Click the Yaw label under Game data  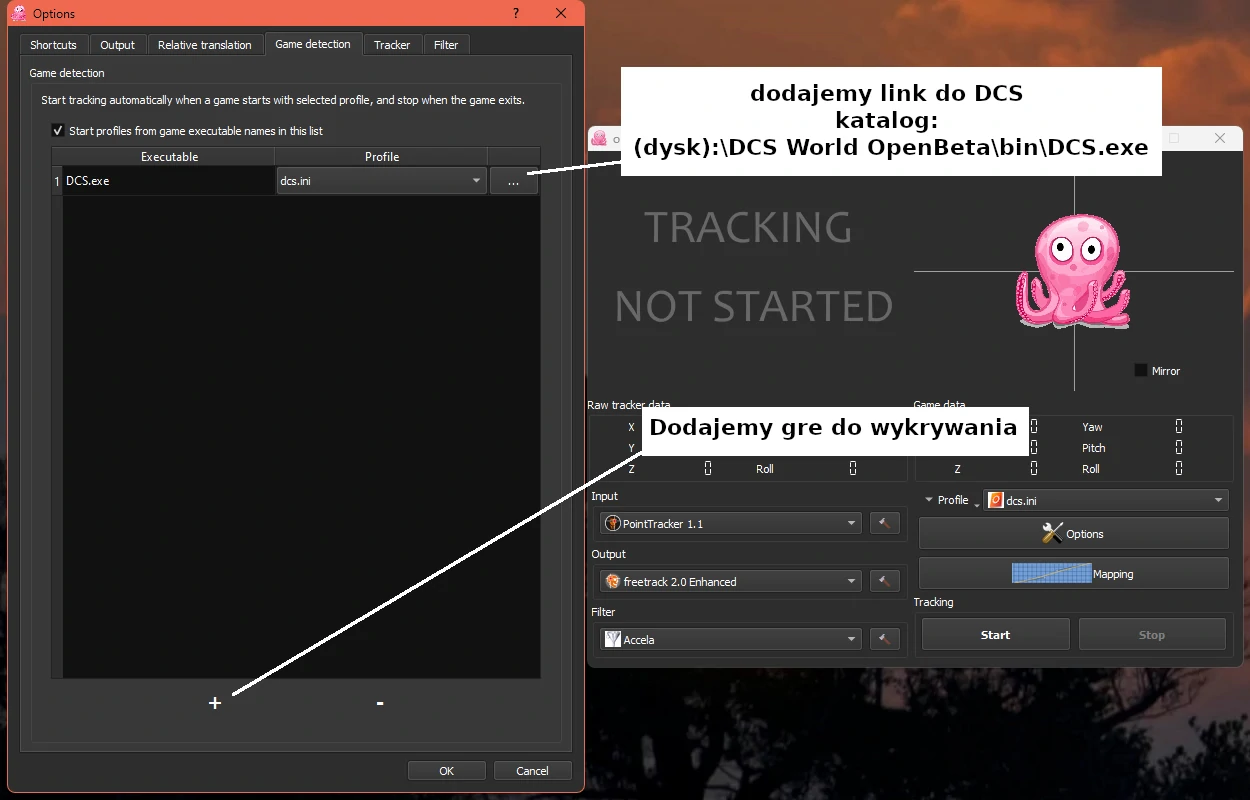[1092, 427]
